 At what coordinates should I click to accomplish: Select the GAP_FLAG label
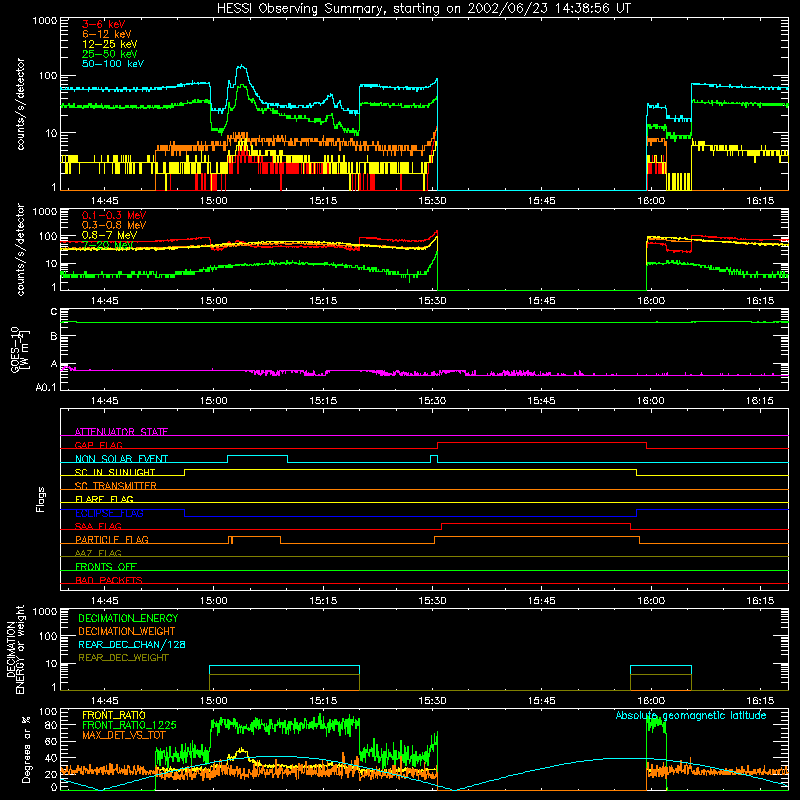coord(98,445)
